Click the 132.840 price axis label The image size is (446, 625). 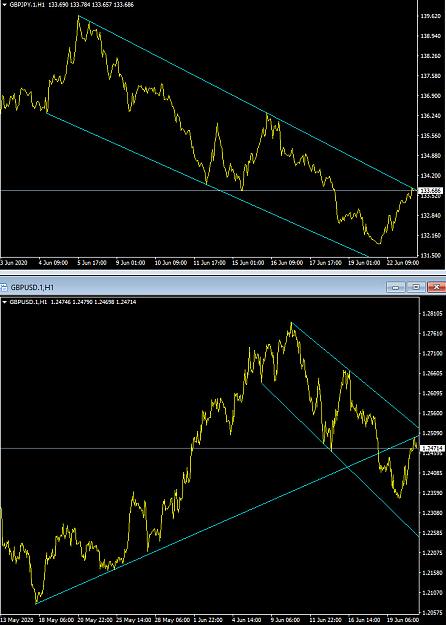(429, 216)
